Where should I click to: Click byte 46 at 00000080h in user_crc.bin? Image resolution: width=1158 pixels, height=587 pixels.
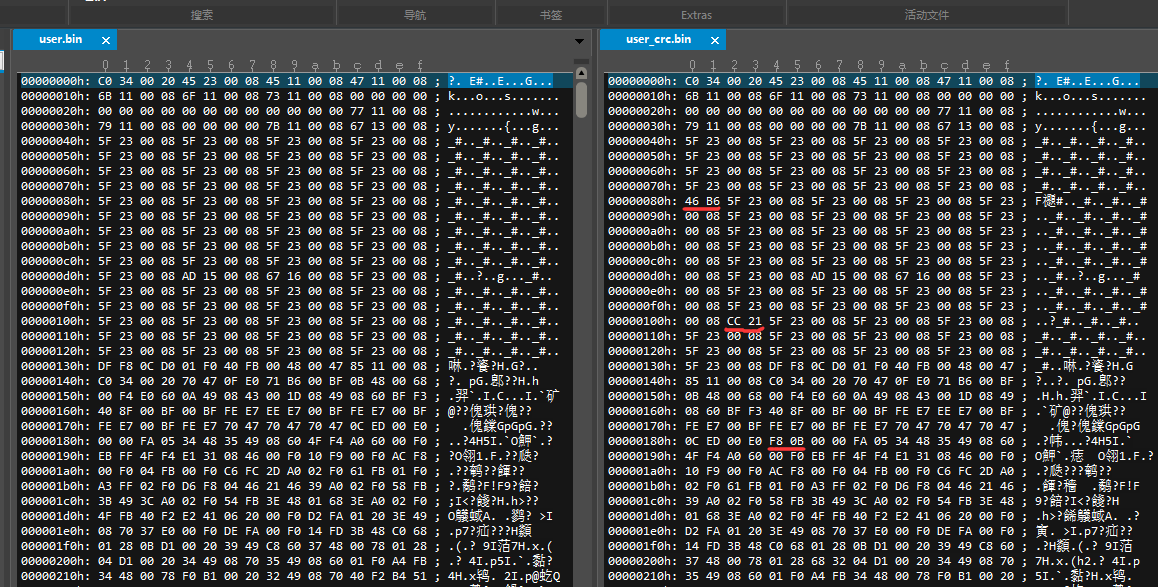click(x=692, y=201)
